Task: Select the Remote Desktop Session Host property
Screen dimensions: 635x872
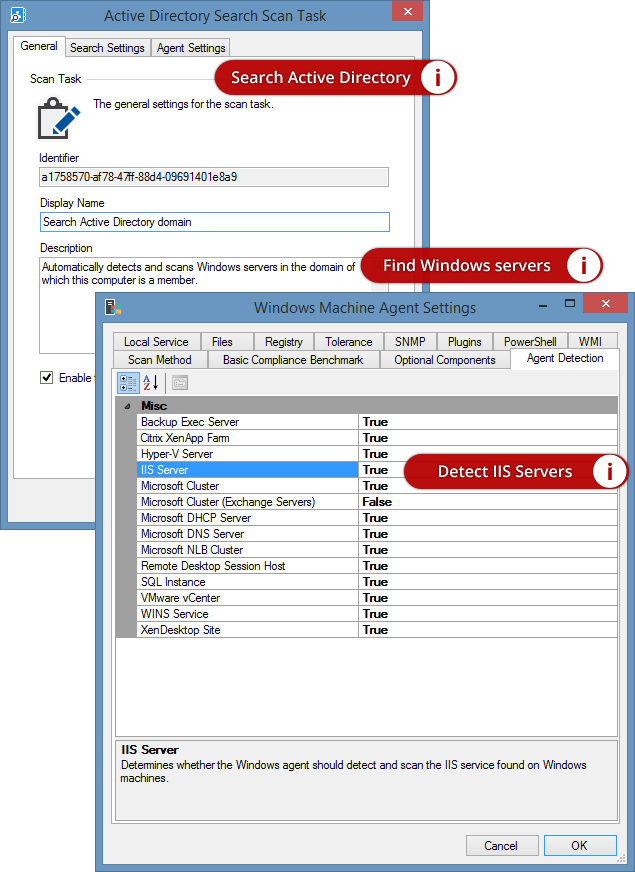Action: (x=247, y=566)
